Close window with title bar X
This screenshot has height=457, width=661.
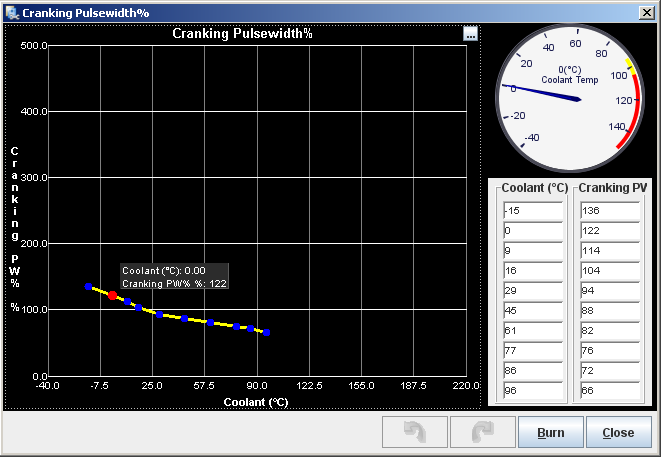point(647,13)
